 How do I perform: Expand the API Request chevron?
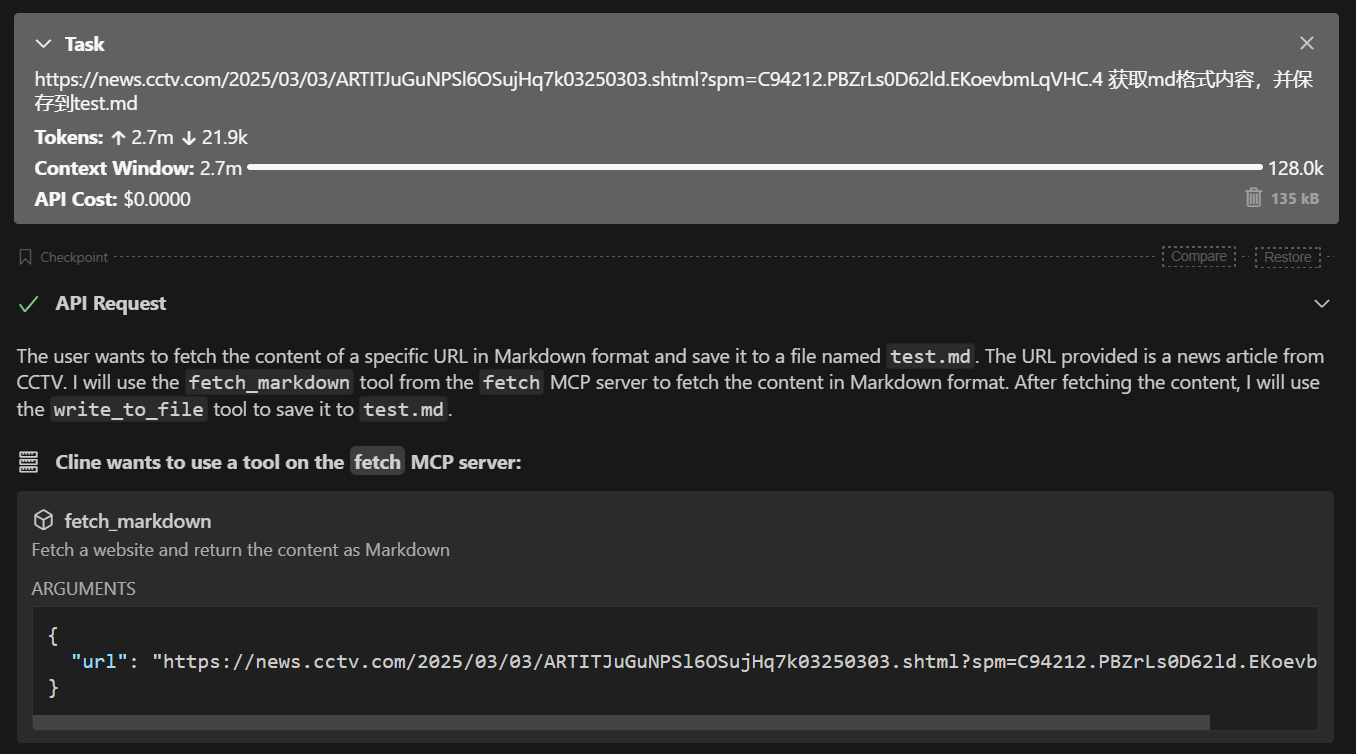pos(1321,304)
